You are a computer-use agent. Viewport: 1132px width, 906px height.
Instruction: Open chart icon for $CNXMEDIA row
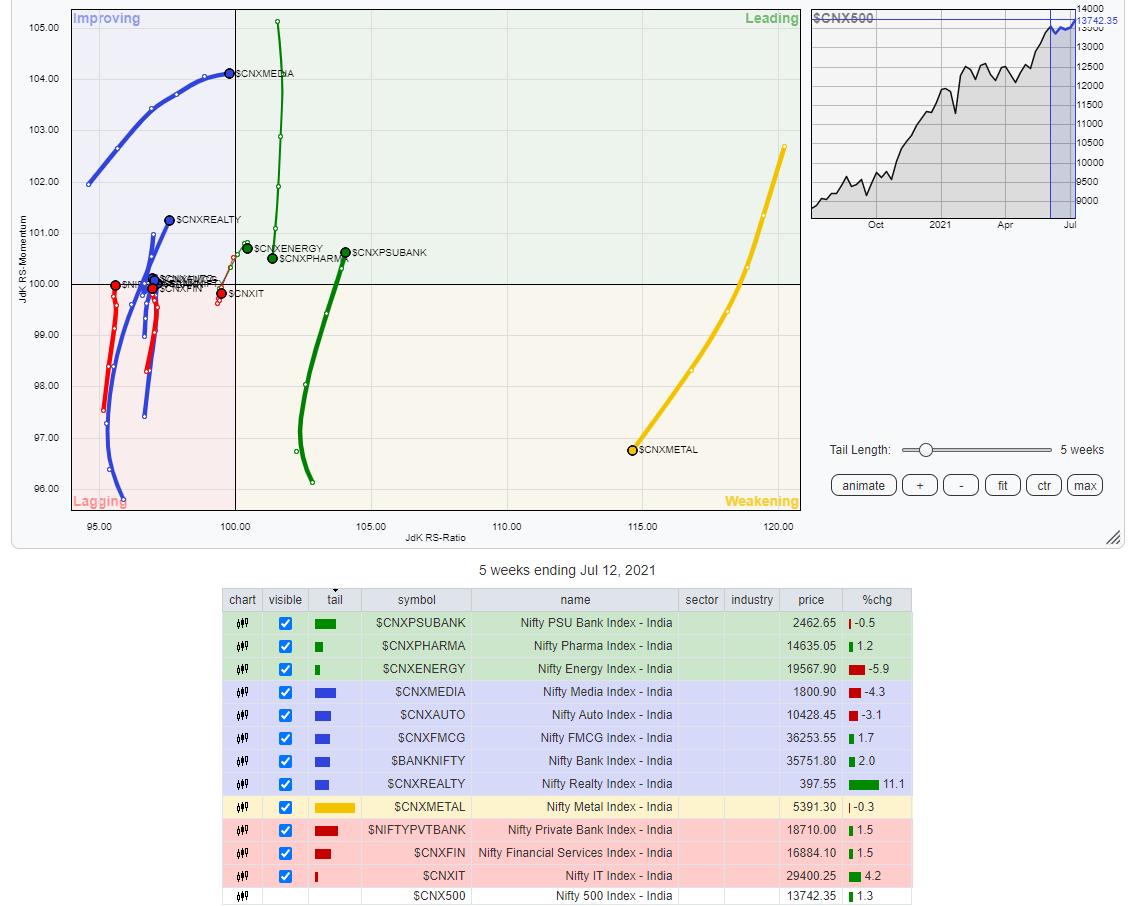[242, 692]
